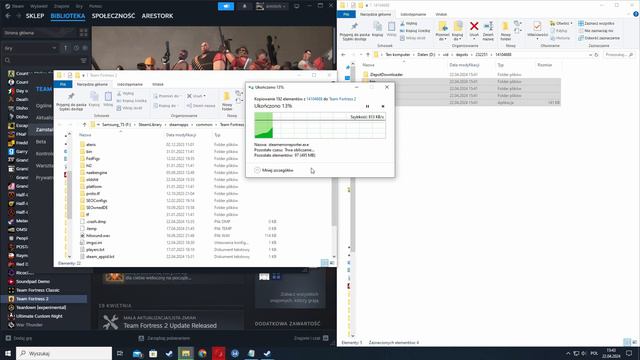Click Kopiuj ścieżkę in the right Explorer ribbon
The image size is (640, 360).
415,31
